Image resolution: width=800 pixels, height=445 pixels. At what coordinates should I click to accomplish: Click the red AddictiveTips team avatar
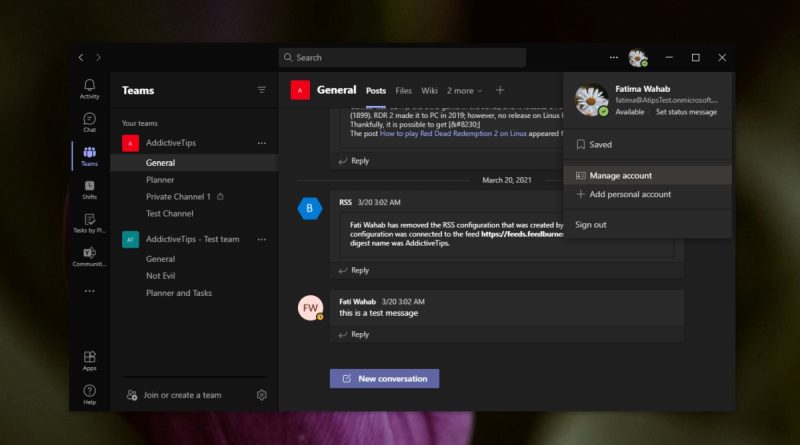point(131,143)
